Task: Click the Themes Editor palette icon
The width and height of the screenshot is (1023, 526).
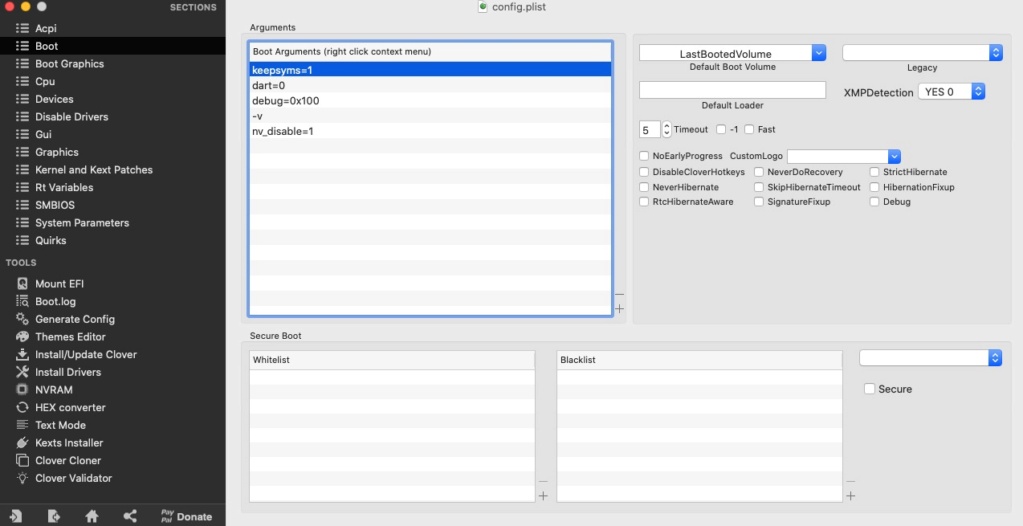Action: (22, 337)
